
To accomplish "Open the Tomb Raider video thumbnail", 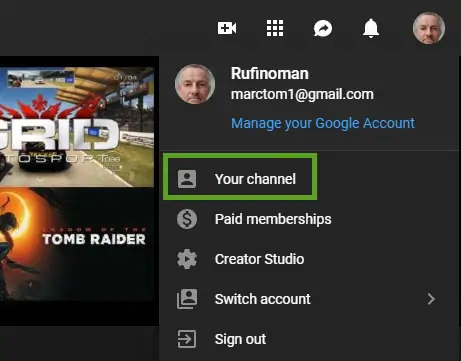I will (x=77, y=244).
